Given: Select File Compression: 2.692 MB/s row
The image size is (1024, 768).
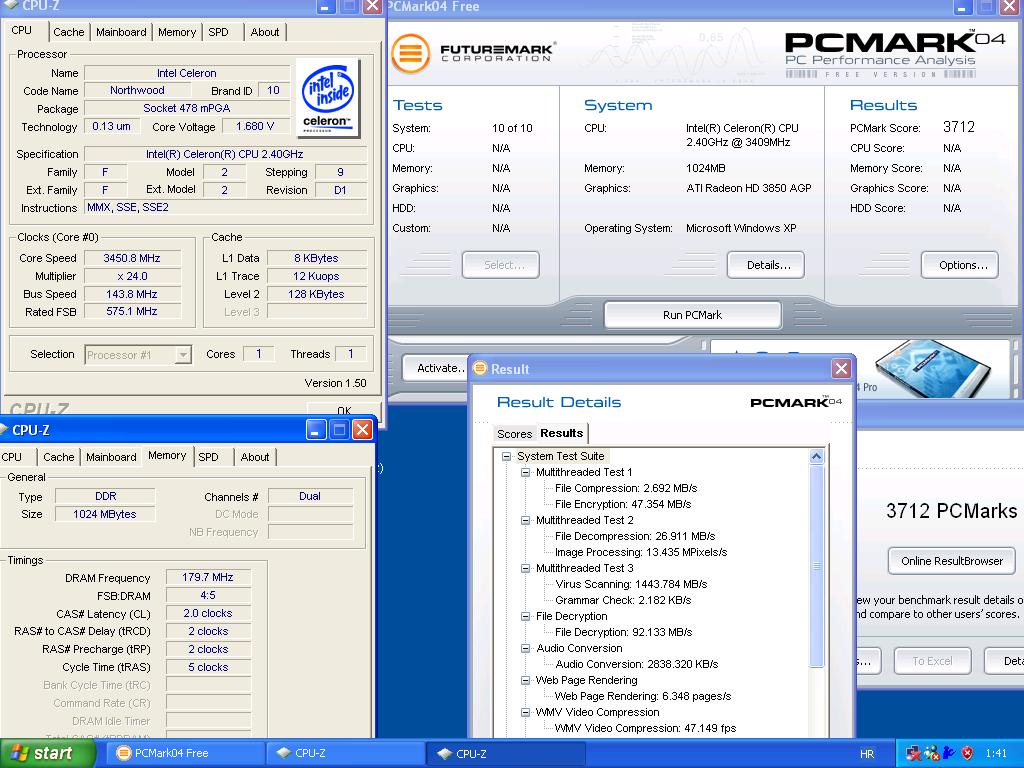Looking at the screenshot, I should point(626,488).
